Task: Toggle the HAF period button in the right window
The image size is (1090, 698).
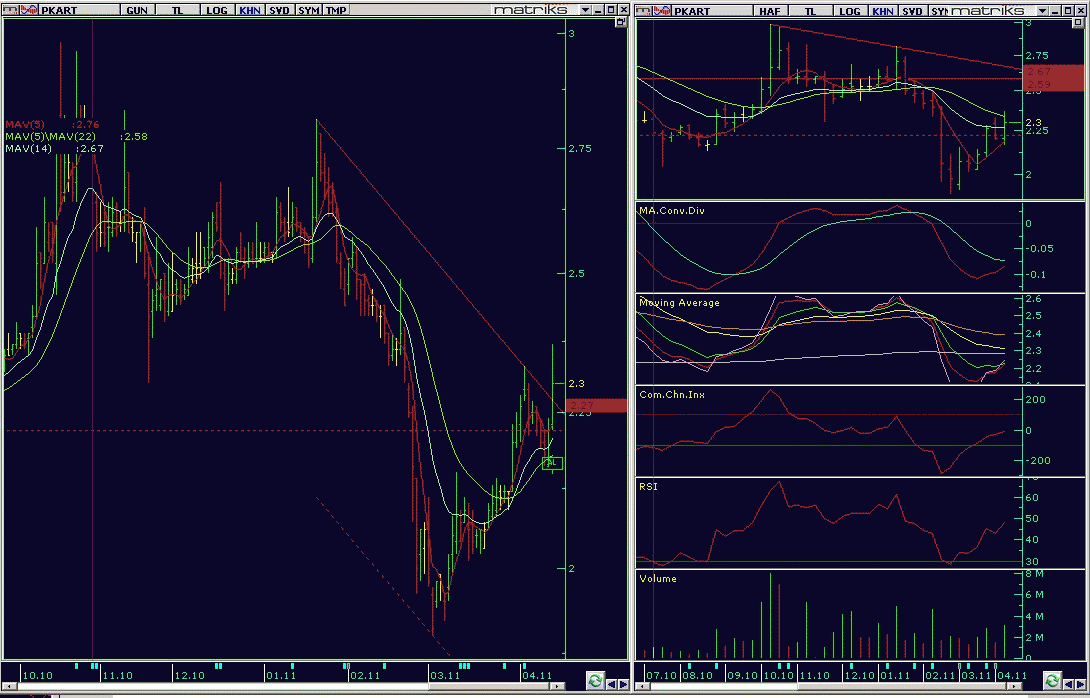Action: pos(770,11)
